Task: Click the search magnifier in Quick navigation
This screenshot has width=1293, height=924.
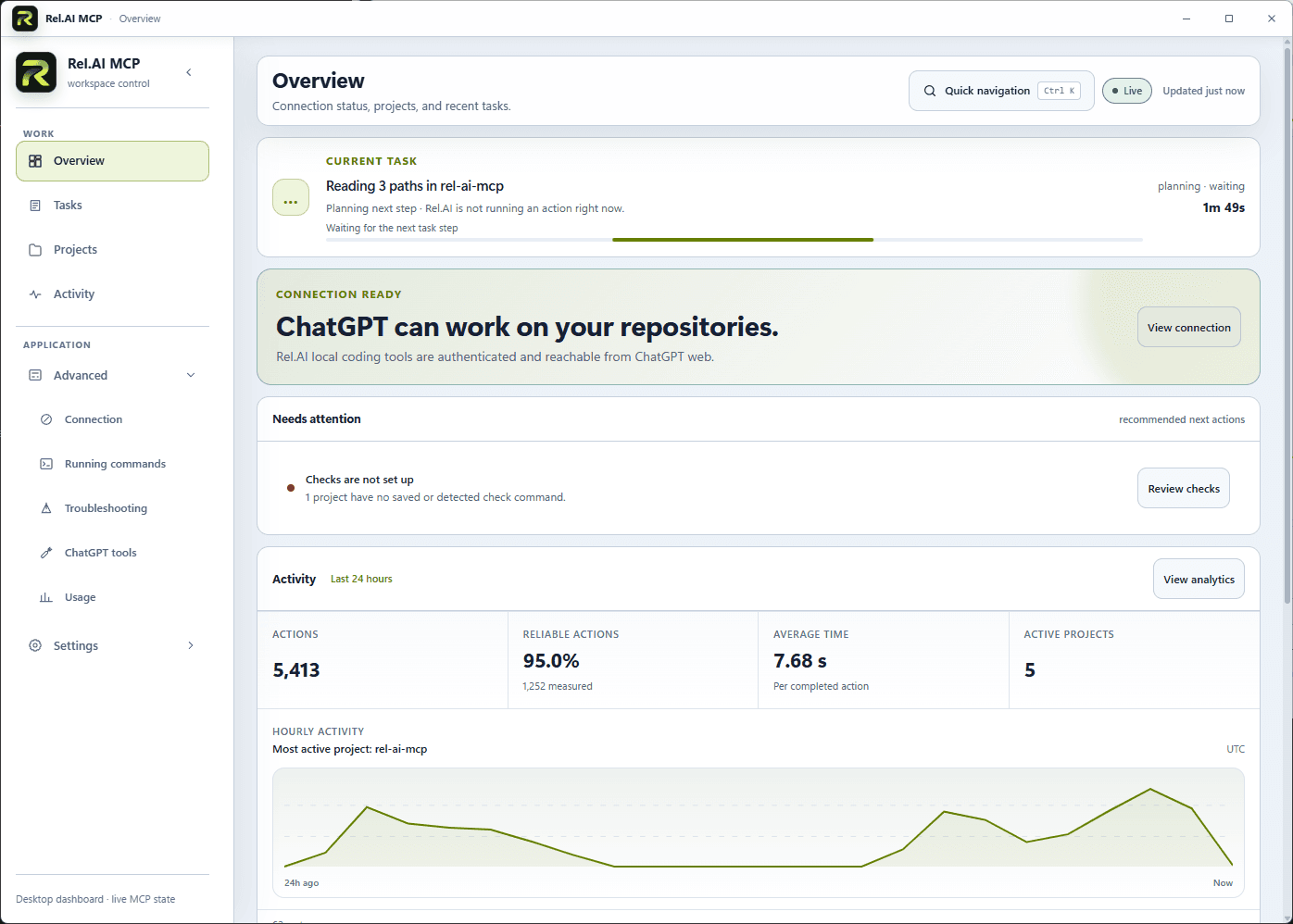Action: [930, 91]
